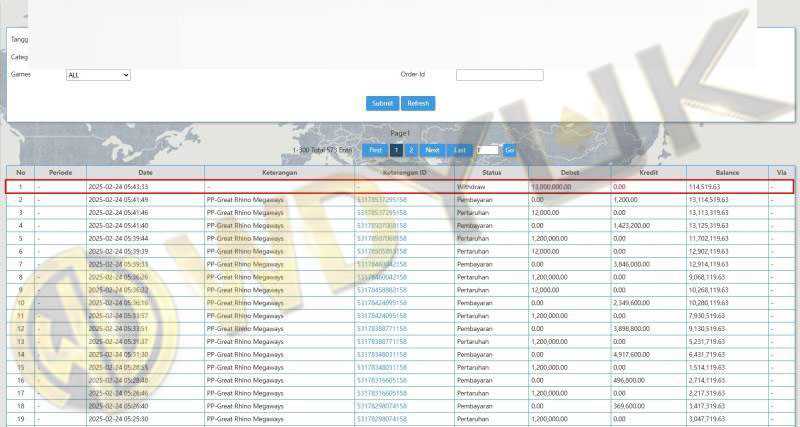Click the Kredit column header
800x427 pixels.
pyautogui.click(x=648, y=172)
